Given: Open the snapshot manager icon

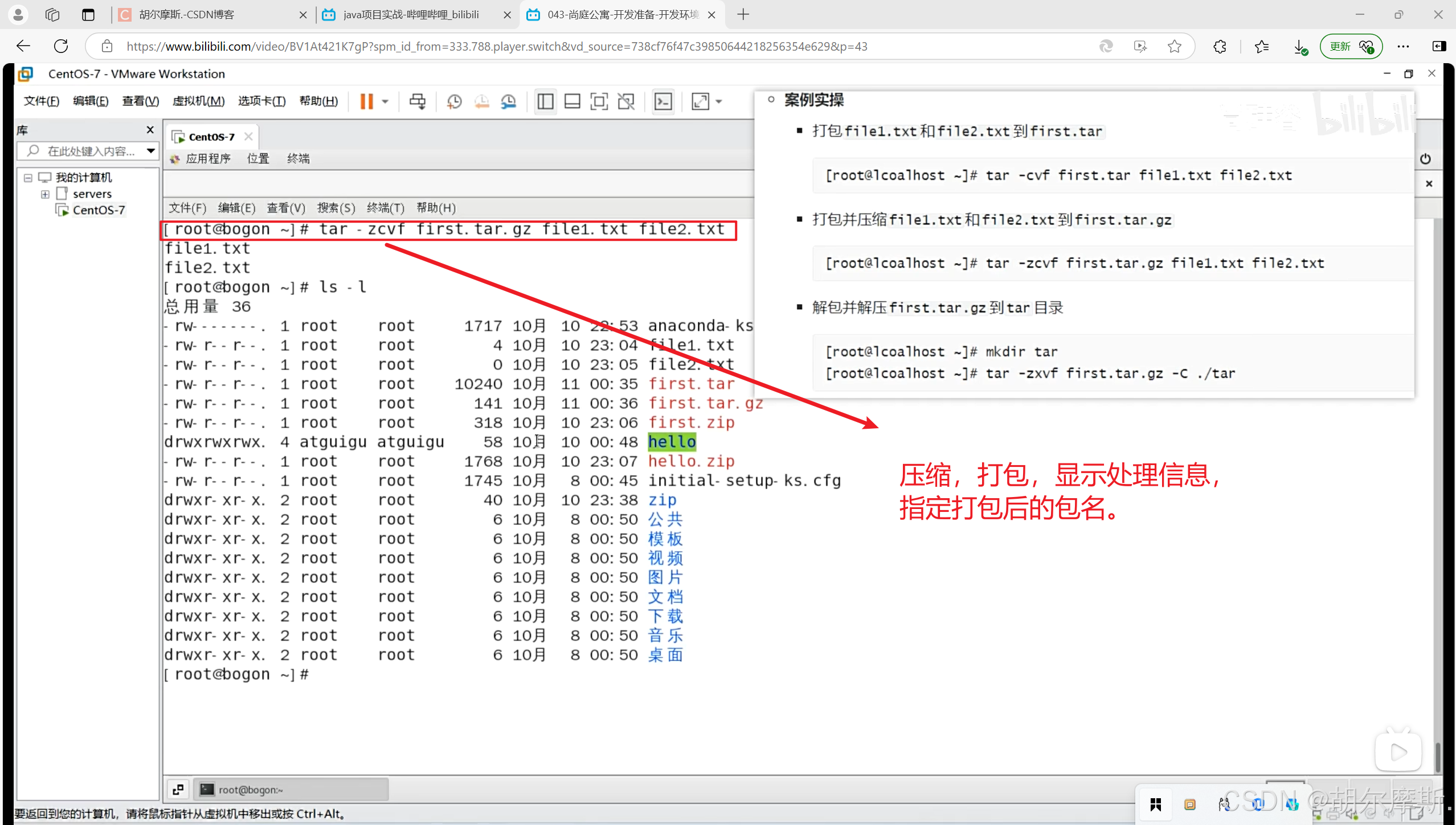Looking at the screenshot, I should (508, 101).
